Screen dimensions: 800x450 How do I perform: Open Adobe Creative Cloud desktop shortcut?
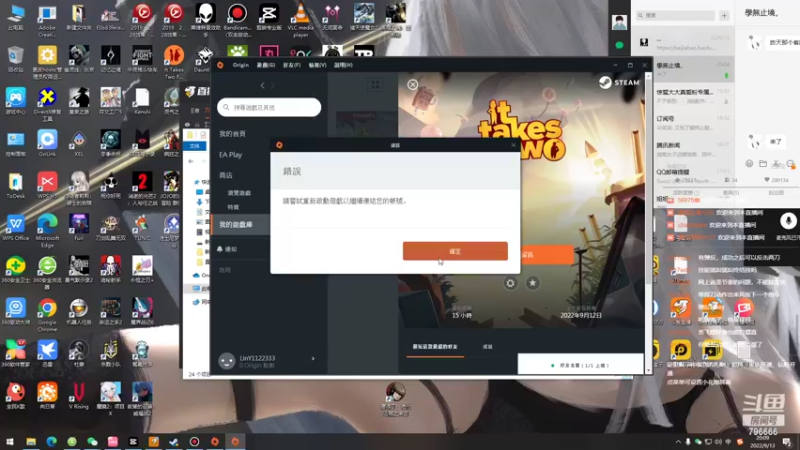pos(47,20)
